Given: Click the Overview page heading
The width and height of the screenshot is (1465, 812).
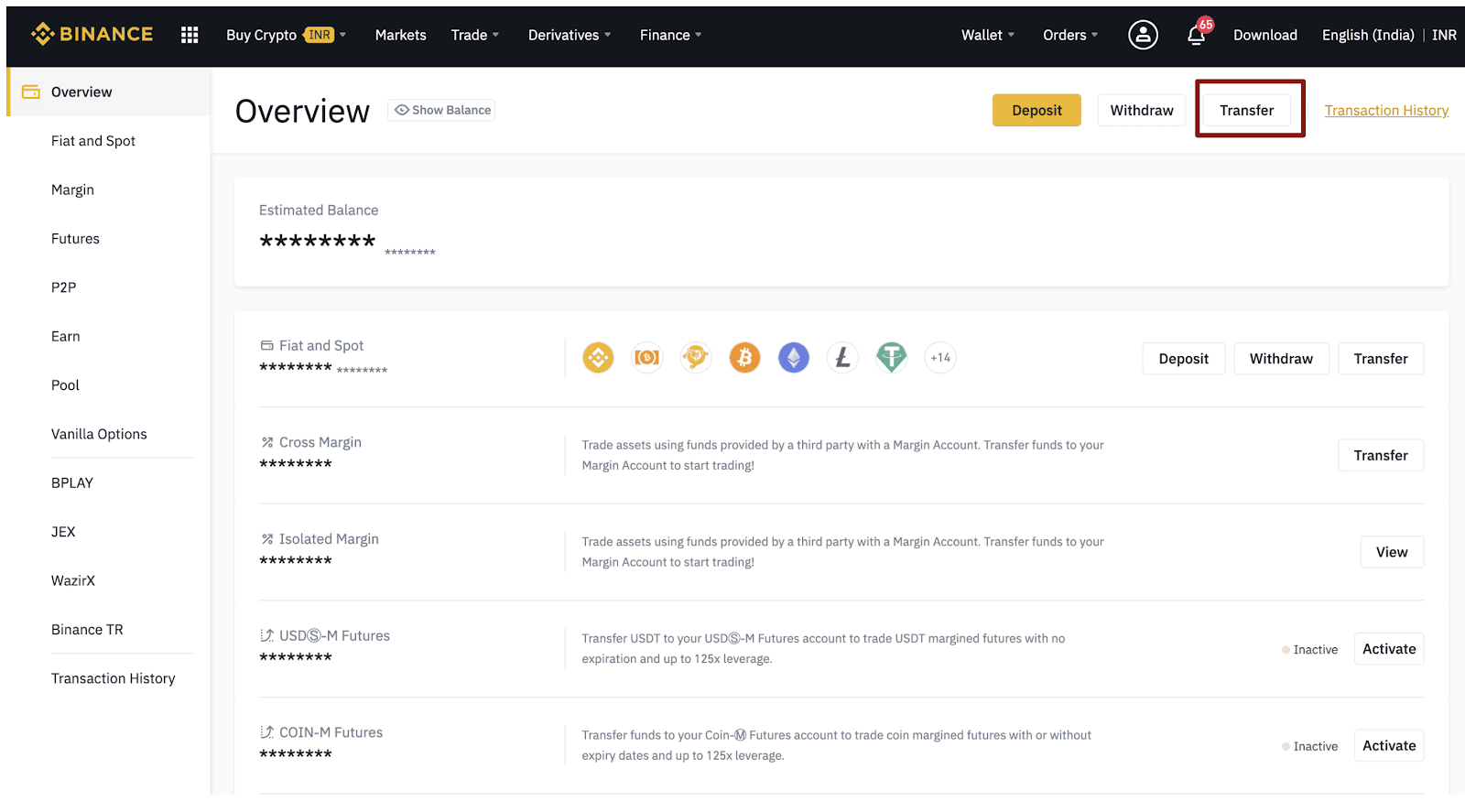Looking at the screenshot, I should click(x=302, y=111).
